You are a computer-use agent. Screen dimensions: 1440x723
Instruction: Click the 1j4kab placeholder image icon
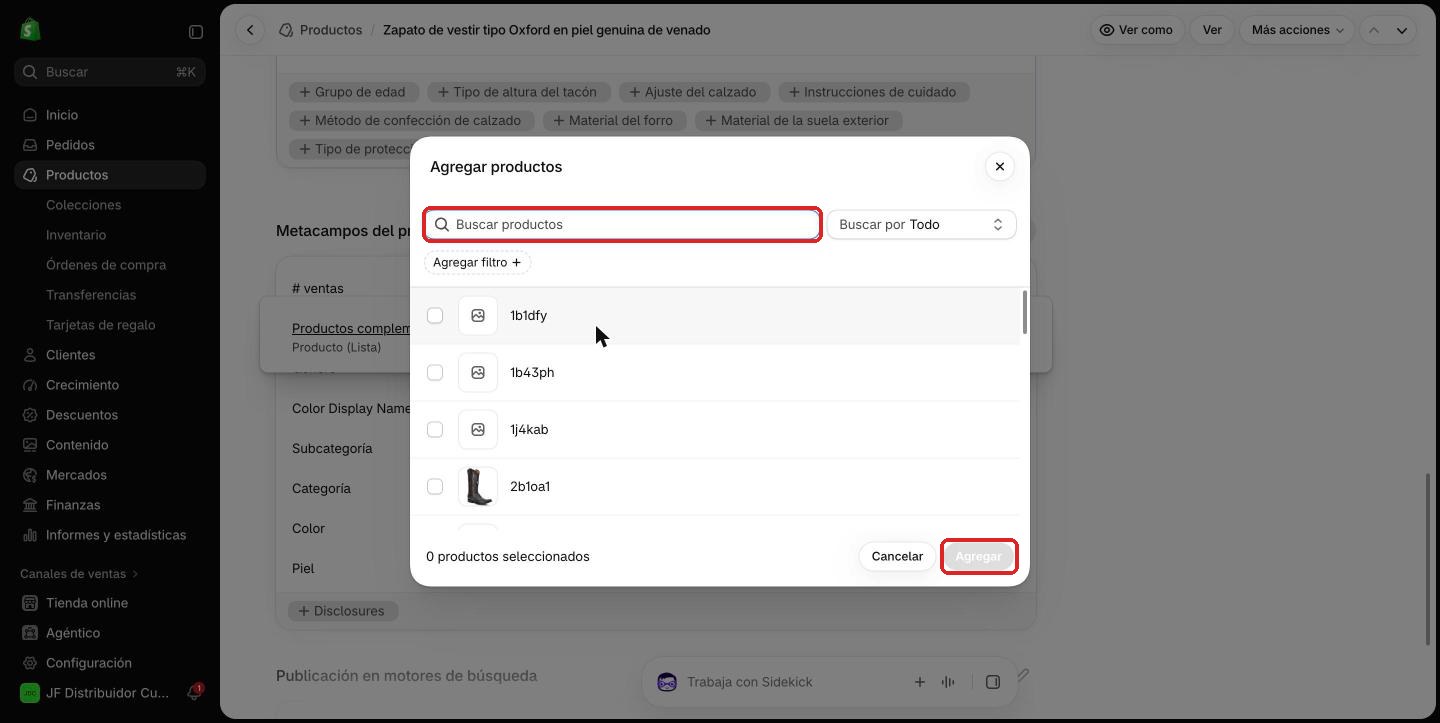click(478, 430)
